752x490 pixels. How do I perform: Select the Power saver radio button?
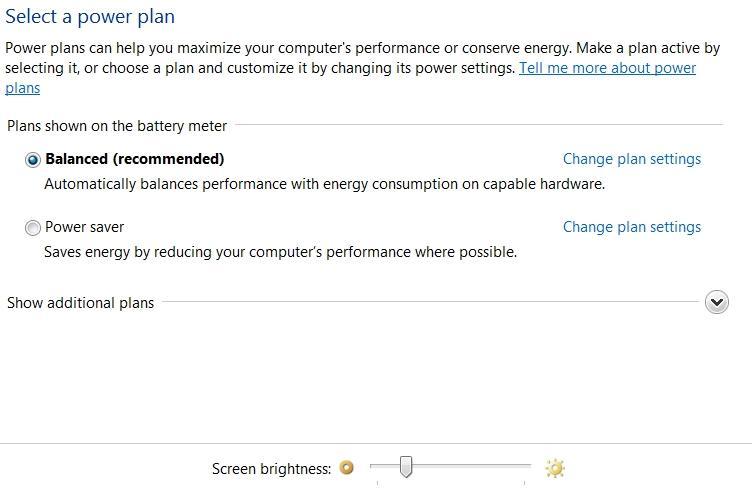[33, 228]
